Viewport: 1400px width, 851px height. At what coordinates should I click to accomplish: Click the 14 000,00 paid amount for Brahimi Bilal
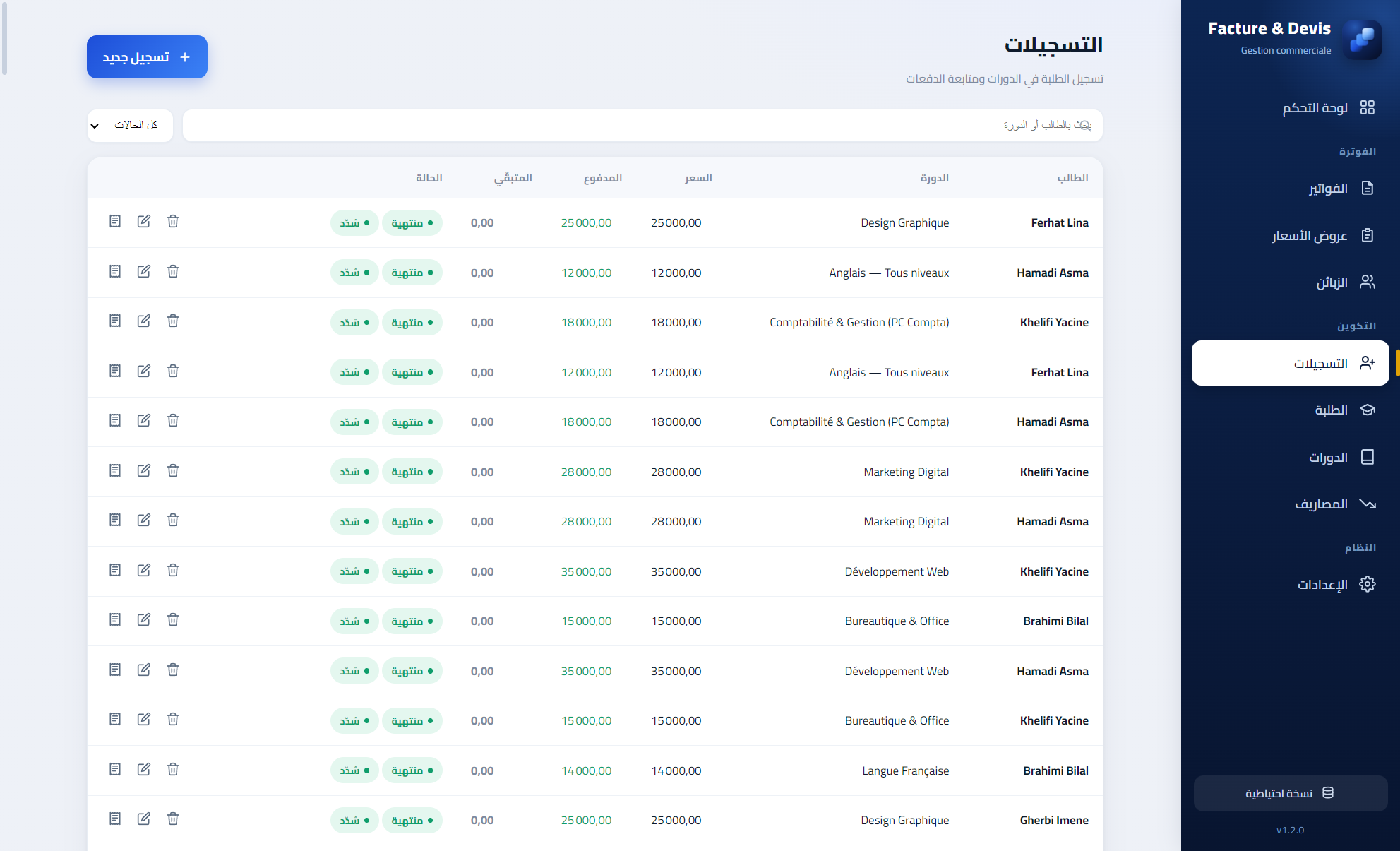click(586, 770)
